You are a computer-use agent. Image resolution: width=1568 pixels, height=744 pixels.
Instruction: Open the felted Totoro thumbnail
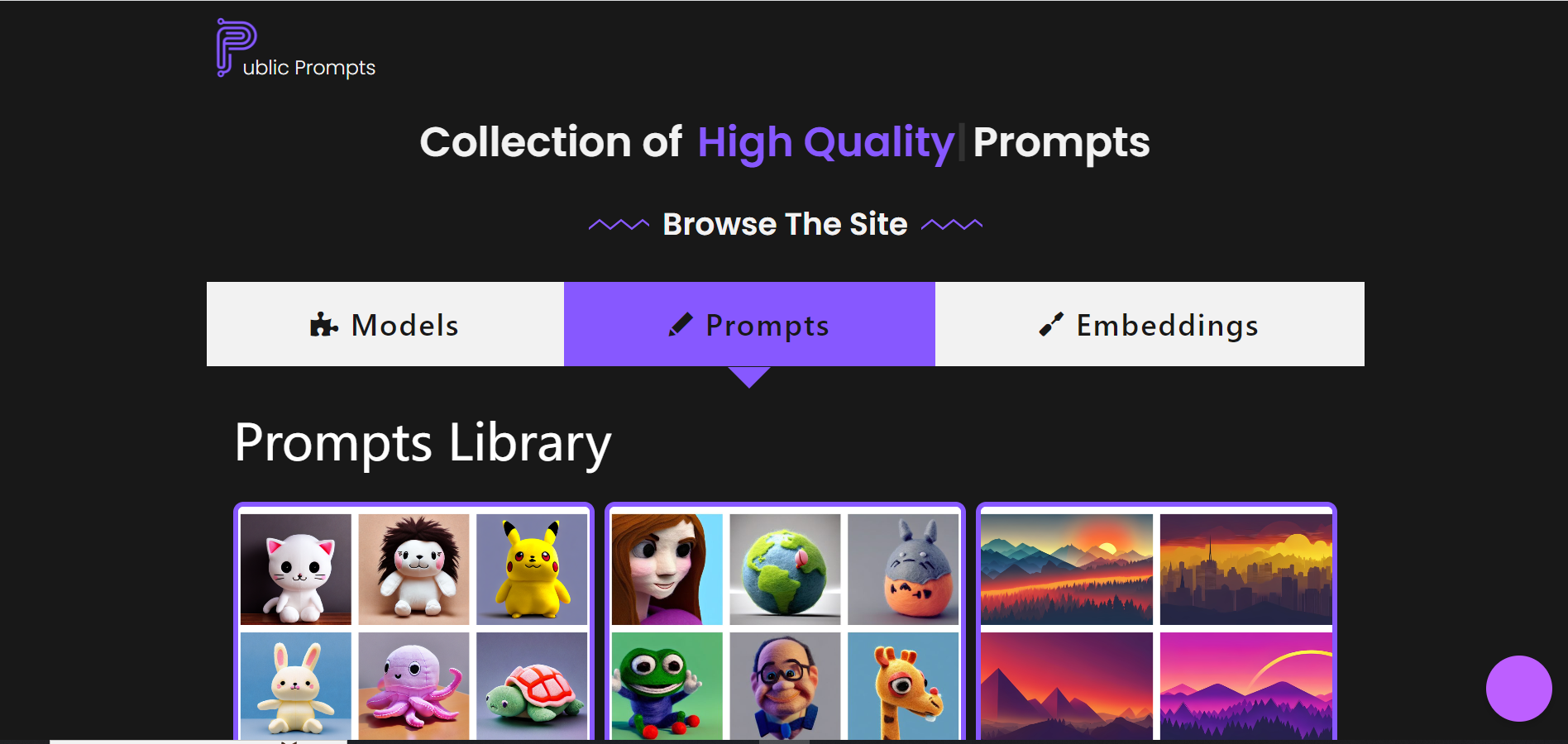point(903,570)
